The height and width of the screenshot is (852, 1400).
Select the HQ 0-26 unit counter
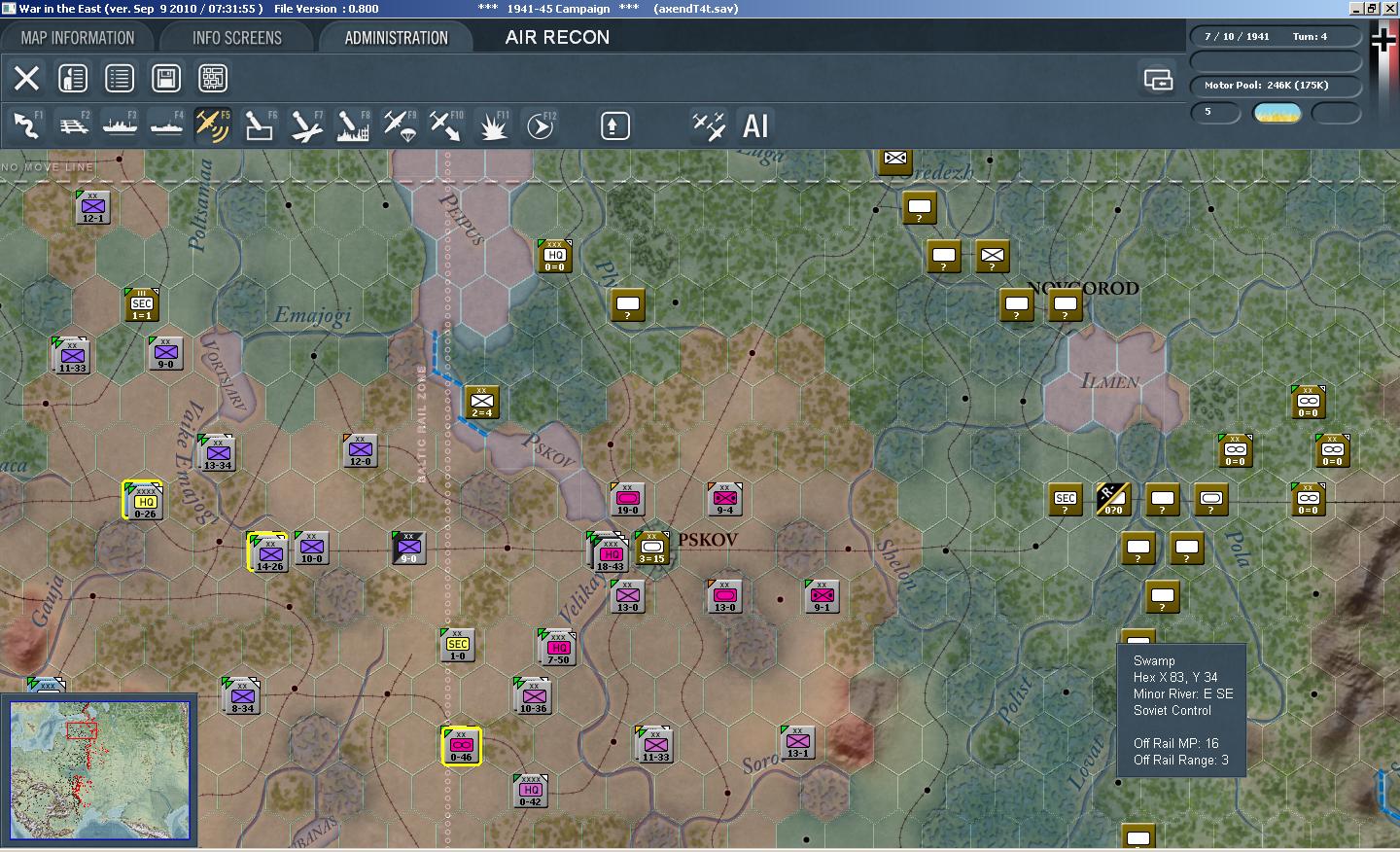click(144, 501)
